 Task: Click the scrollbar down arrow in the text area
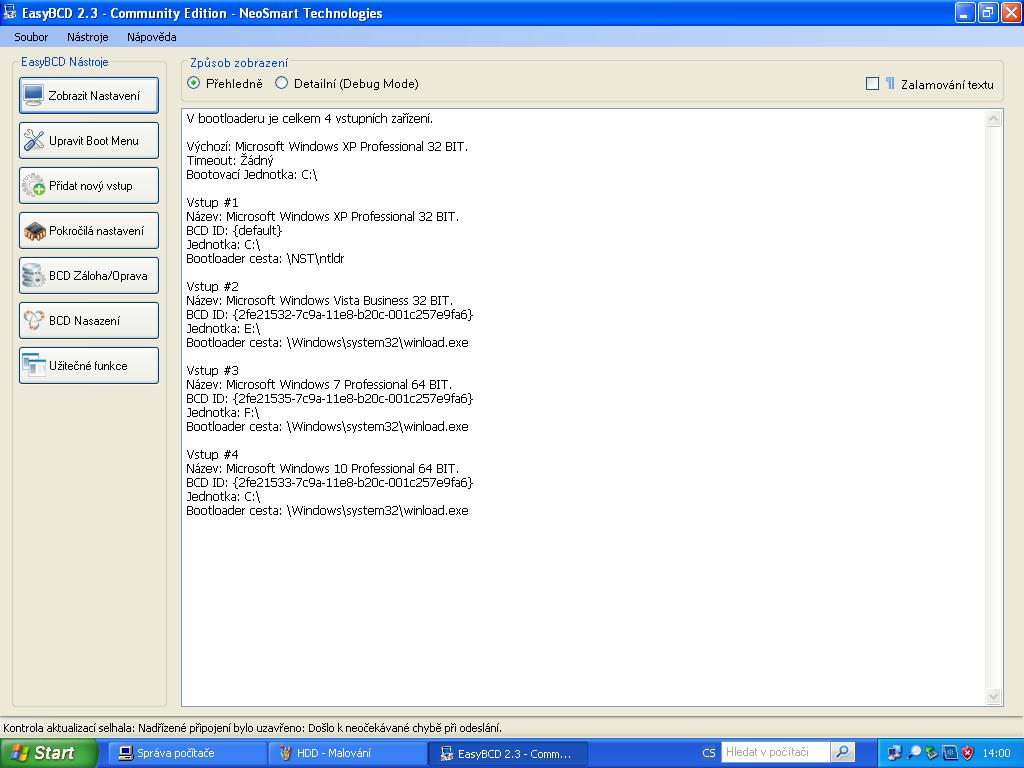(993, 696)
